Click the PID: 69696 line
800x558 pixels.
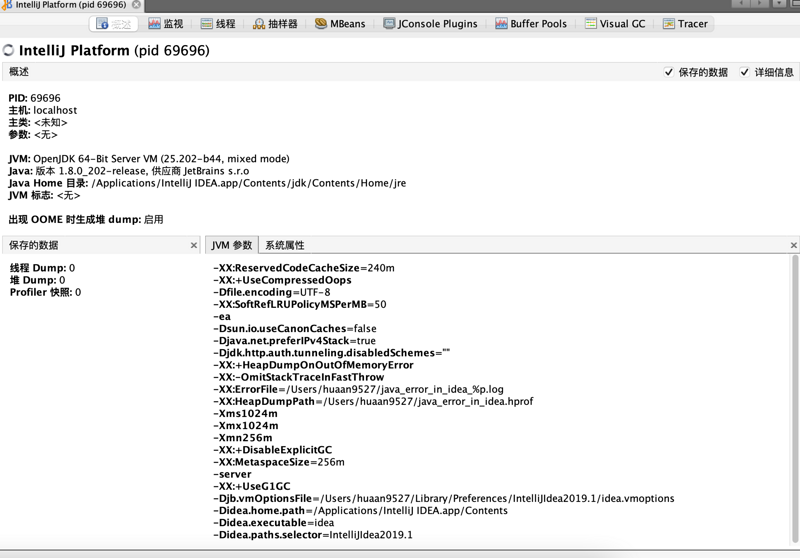click(x=34, y=98)
